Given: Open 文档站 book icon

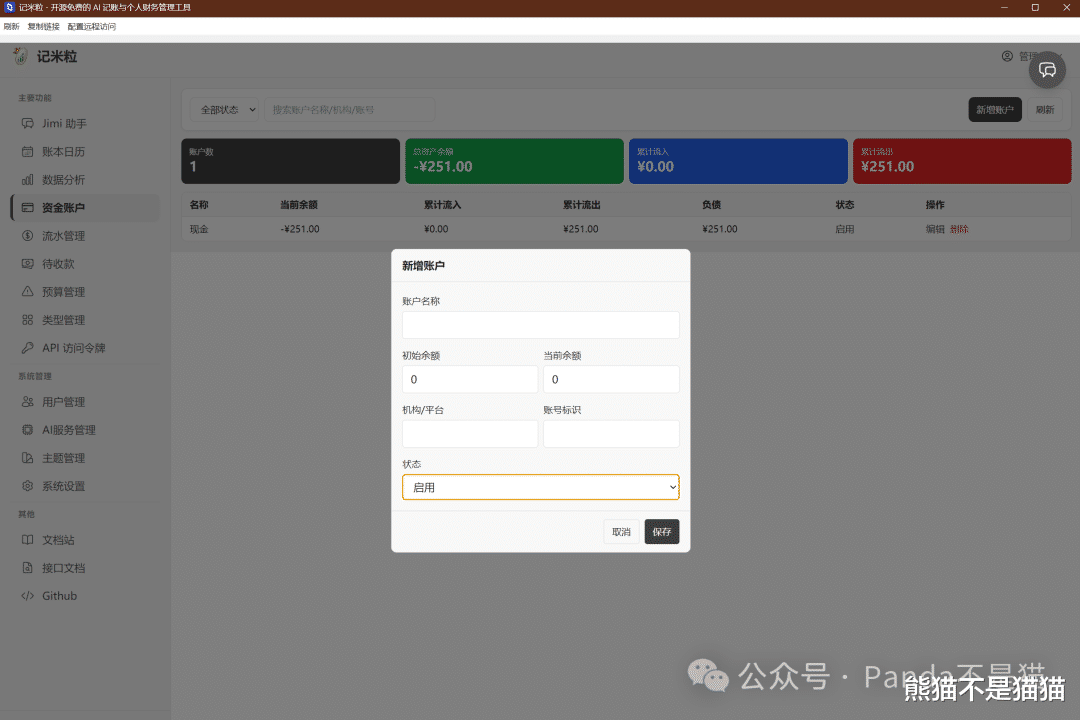Looking at the screenshot, I should (28, 539).
